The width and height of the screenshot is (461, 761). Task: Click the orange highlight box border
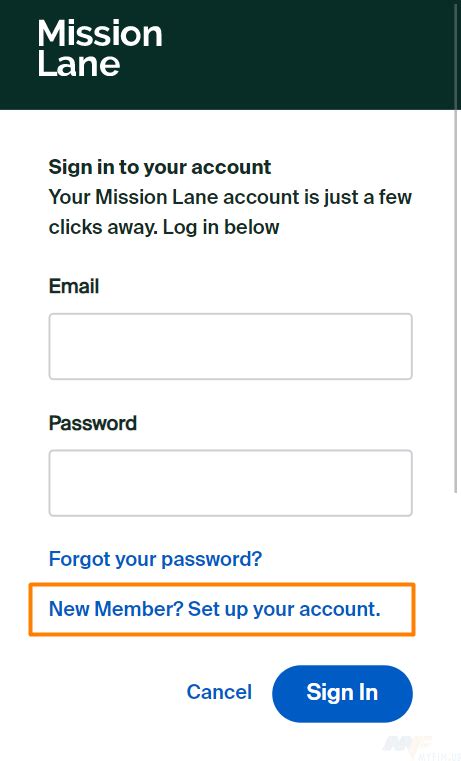coord(222,585)
